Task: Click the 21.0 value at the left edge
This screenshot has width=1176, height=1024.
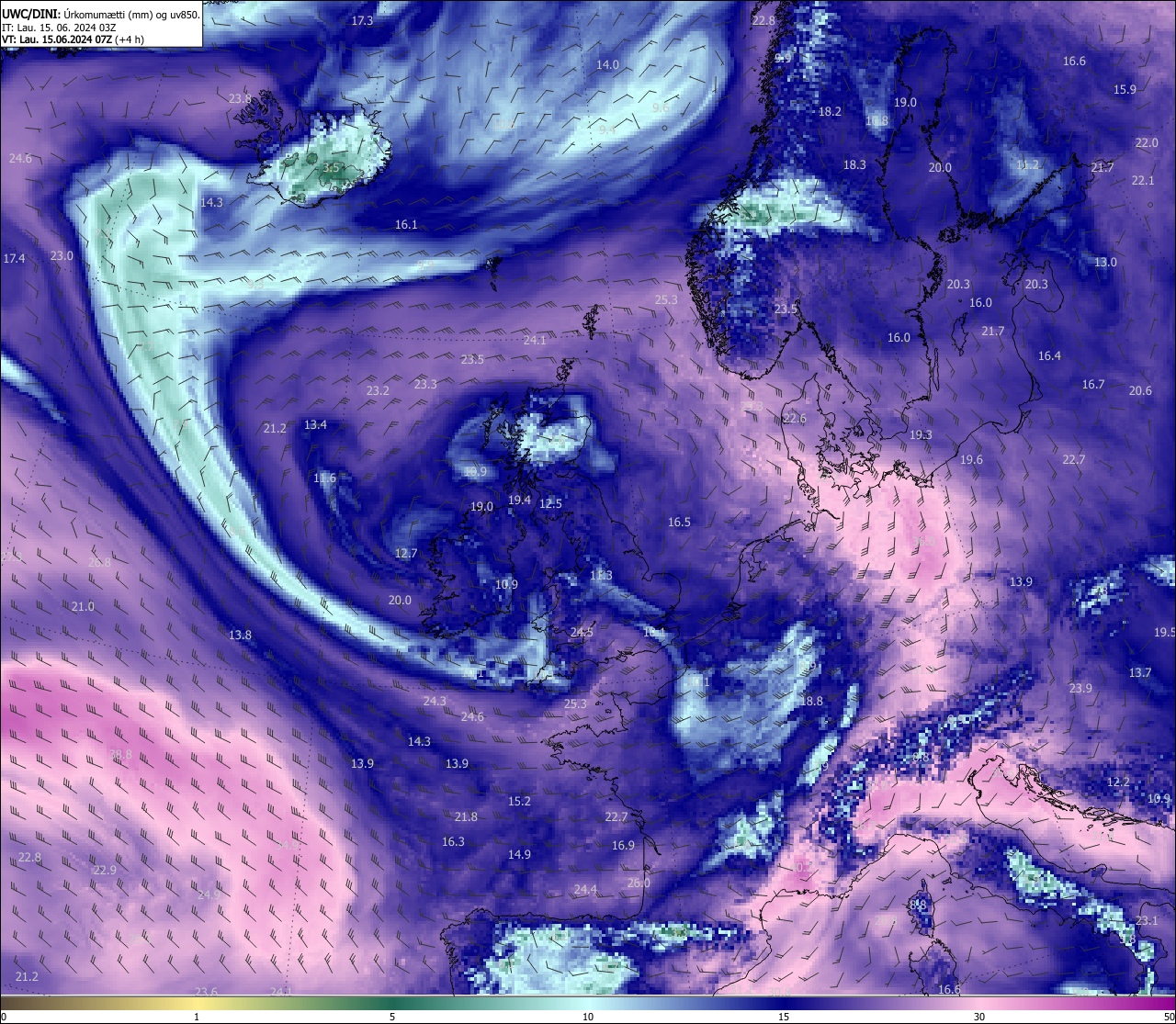Action: tap(83, 606)
